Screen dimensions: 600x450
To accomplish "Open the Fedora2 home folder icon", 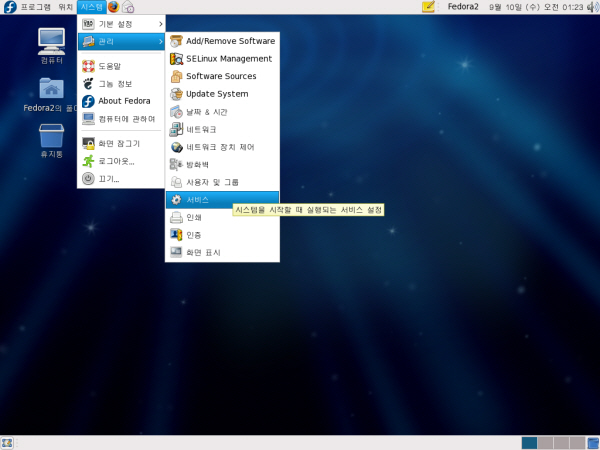I will pyautogui.click(x=51, y=95).
